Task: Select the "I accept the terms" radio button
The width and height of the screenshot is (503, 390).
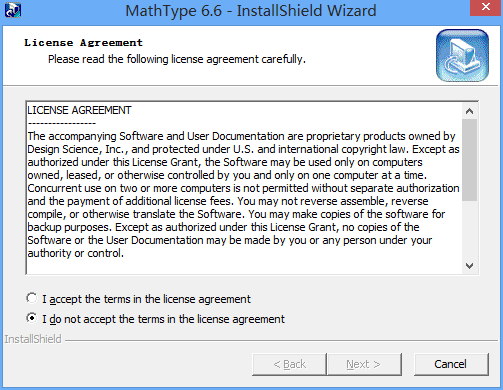Action: click(x=32, y=298)
